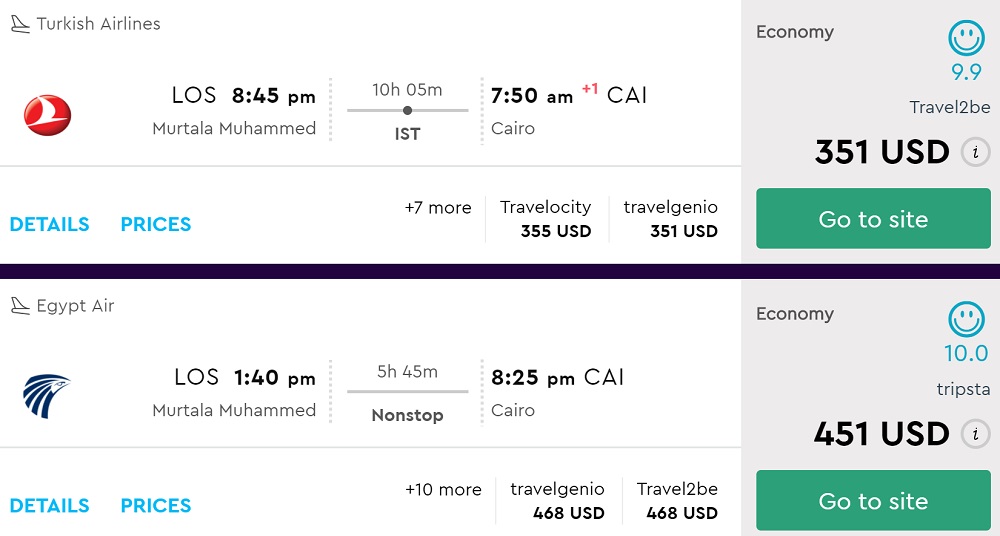Go to site for 351 USD fare
The height and width of the screenshot is (536, 1000).
(x=873, y=219)
